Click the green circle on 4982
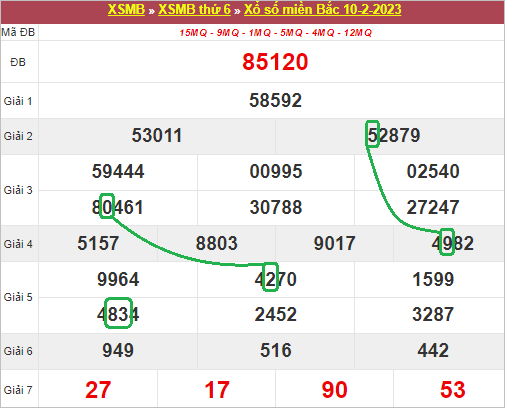 click(447, 242)
